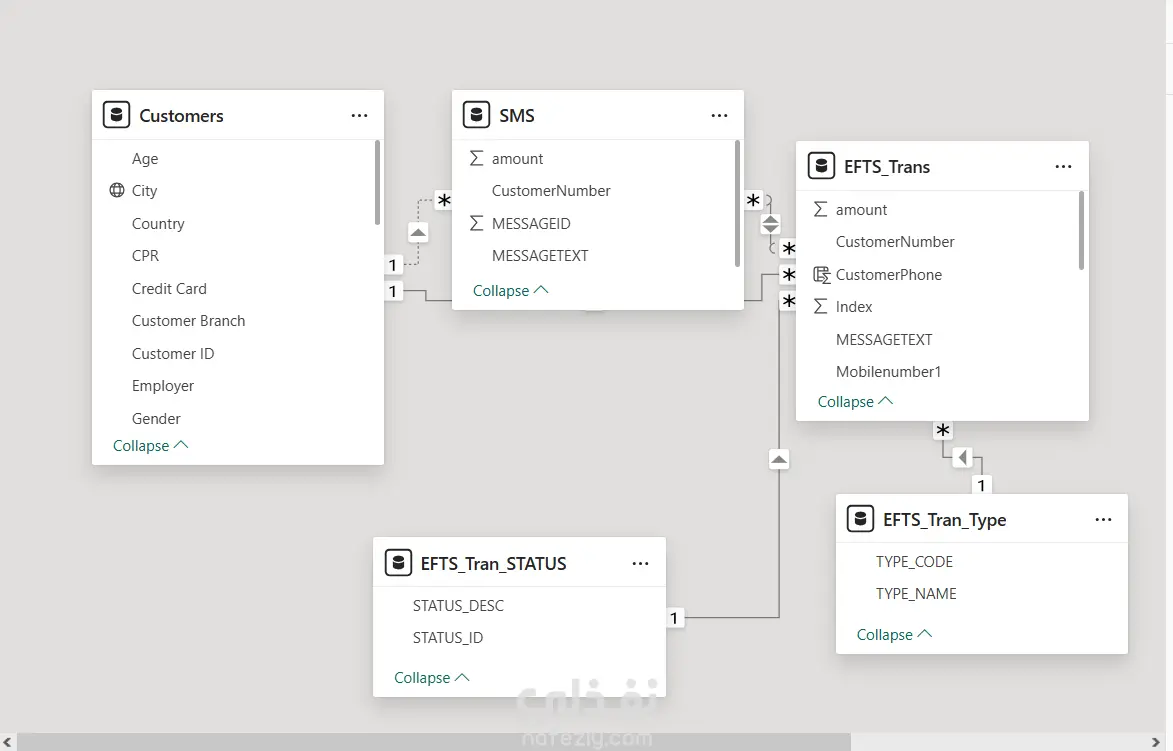This screenshot has width=1173, height=751.
Task: Collapse the EFTS_Tran_STATUS table
Action: [431, 678]
